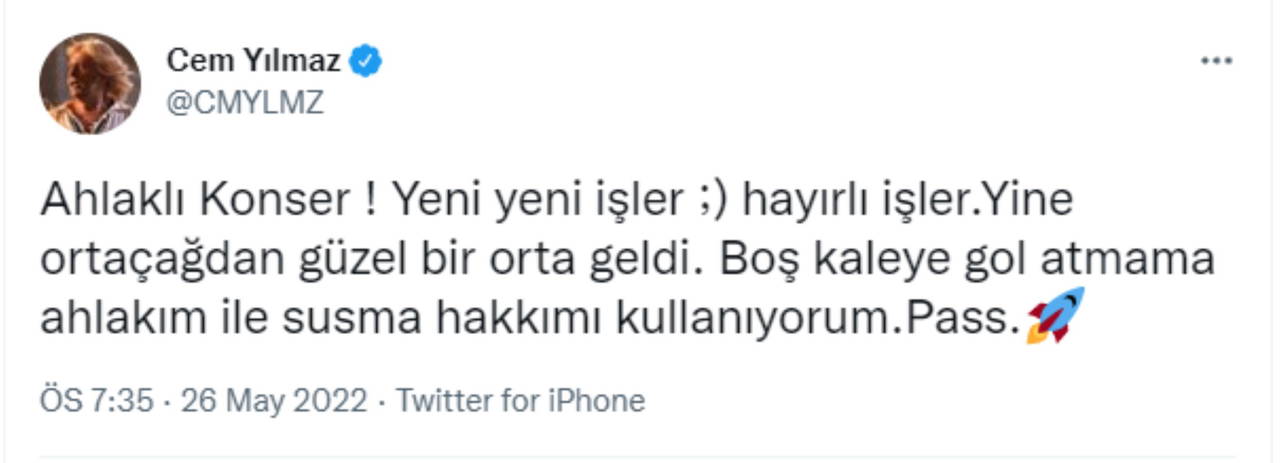Click the blue verified badge
This screenshot has width=1280, height=463.
click(x=366, y=61)
